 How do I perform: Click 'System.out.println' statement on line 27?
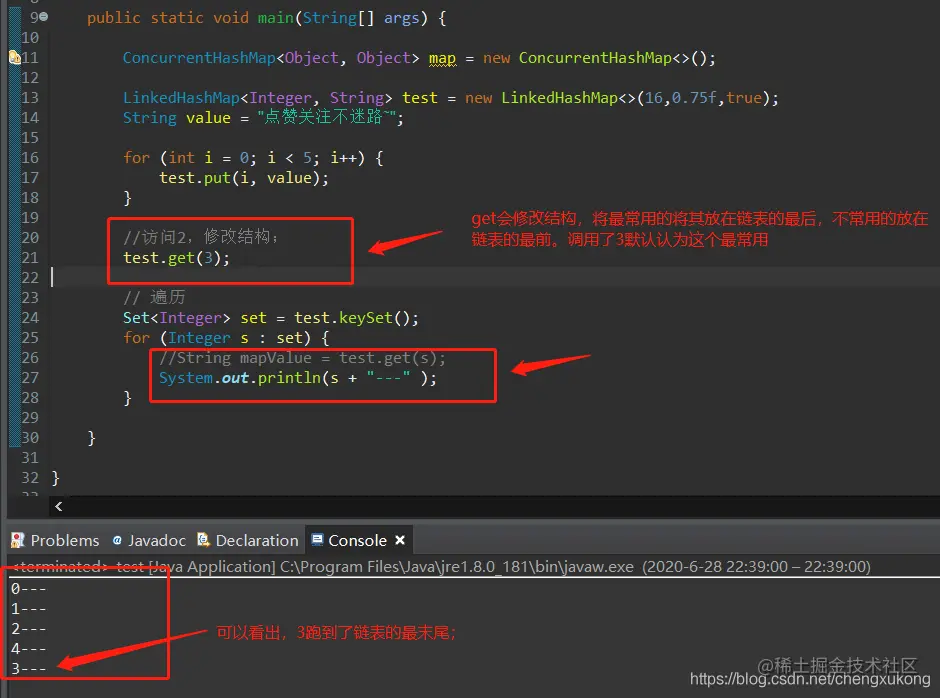tap(298, 378)
